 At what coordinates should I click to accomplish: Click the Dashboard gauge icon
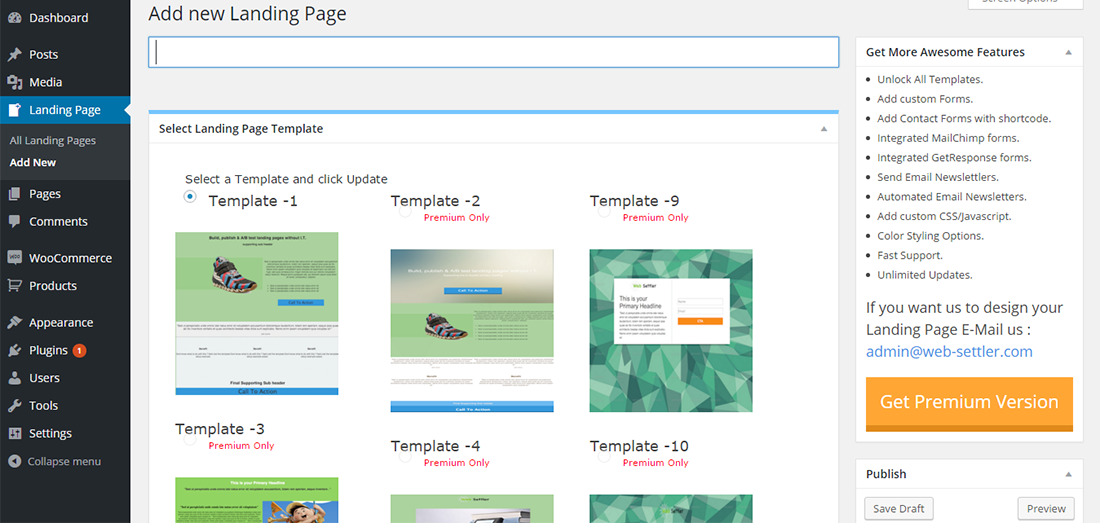pos(14,18)
